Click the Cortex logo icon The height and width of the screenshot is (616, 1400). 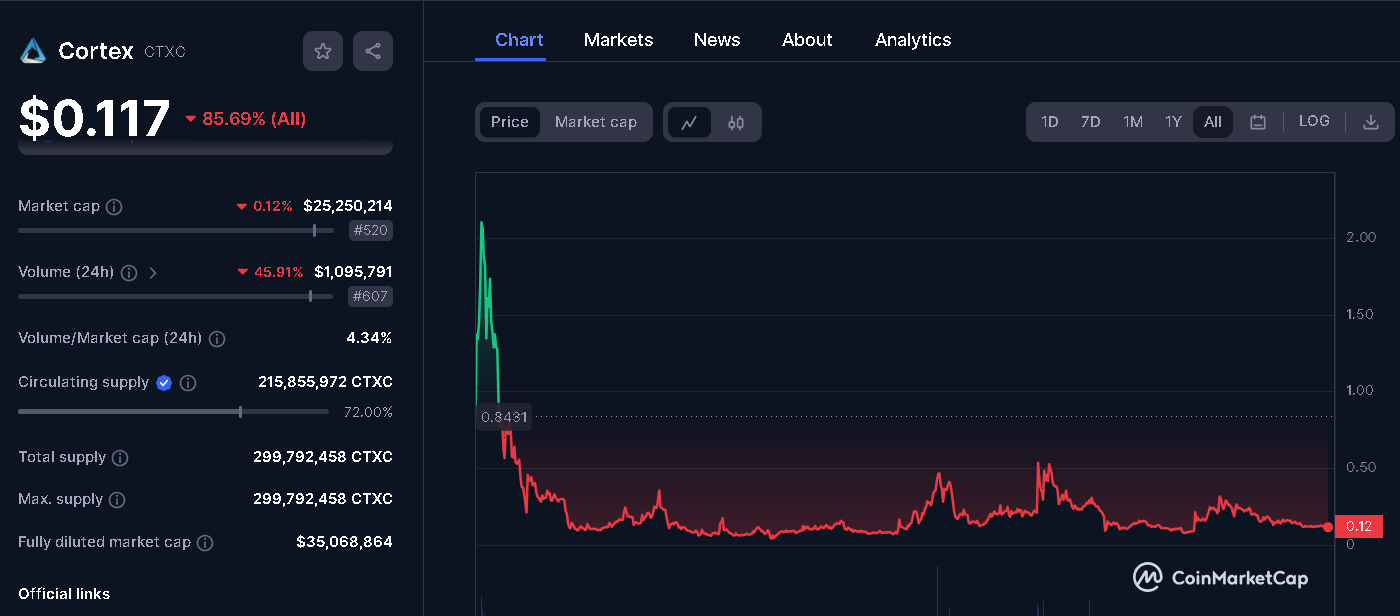coord(33,51)
